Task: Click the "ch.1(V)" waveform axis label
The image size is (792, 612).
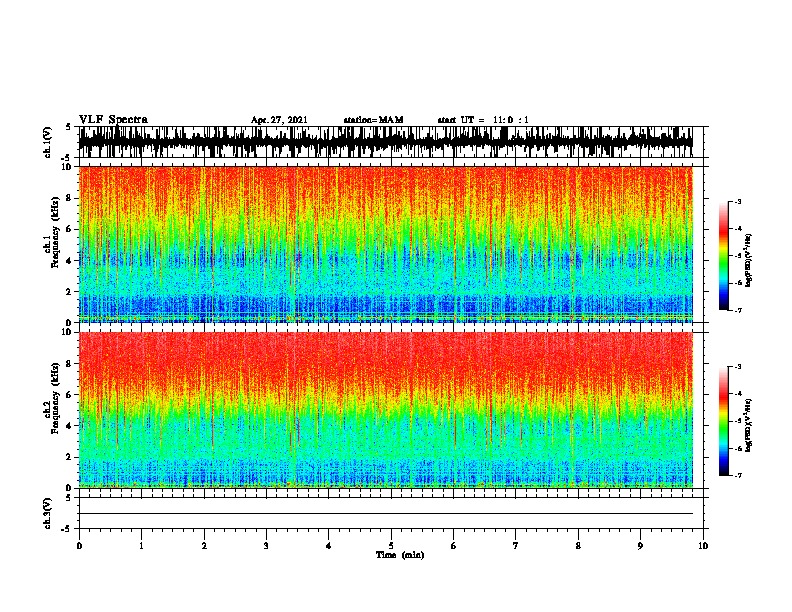Action: click(x=47, y=142)
